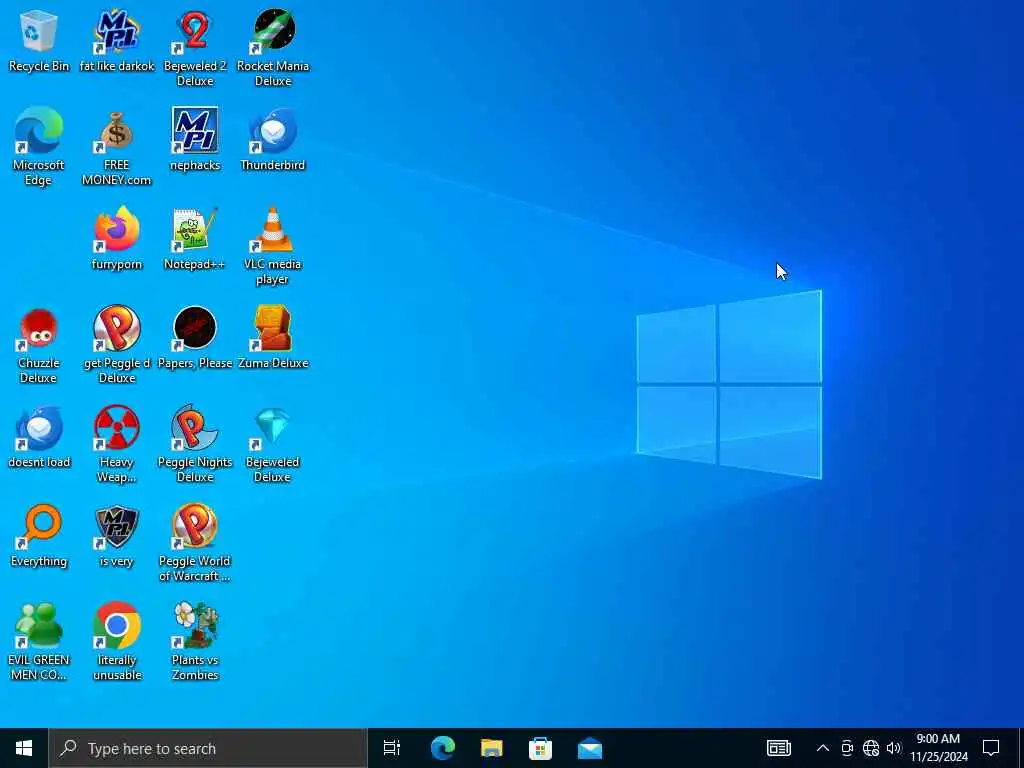1024x768 pixels.
Task: Open File Explorer from the taskbar
Action: click(492, 748)
